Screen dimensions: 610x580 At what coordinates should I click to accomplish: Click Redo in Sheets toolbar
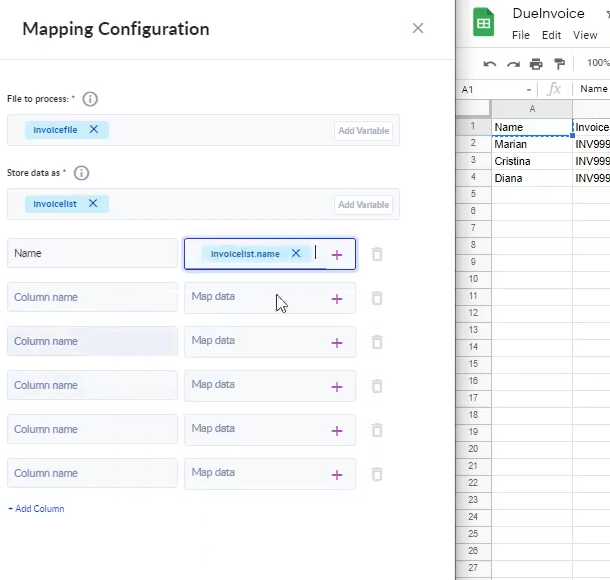pyautogui.click(x=513, y=64)
